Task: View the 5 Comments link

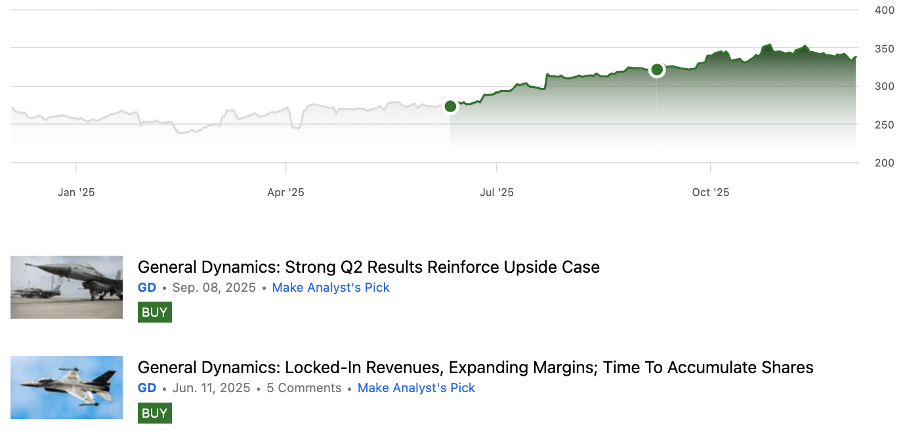Action: point(304,388)
